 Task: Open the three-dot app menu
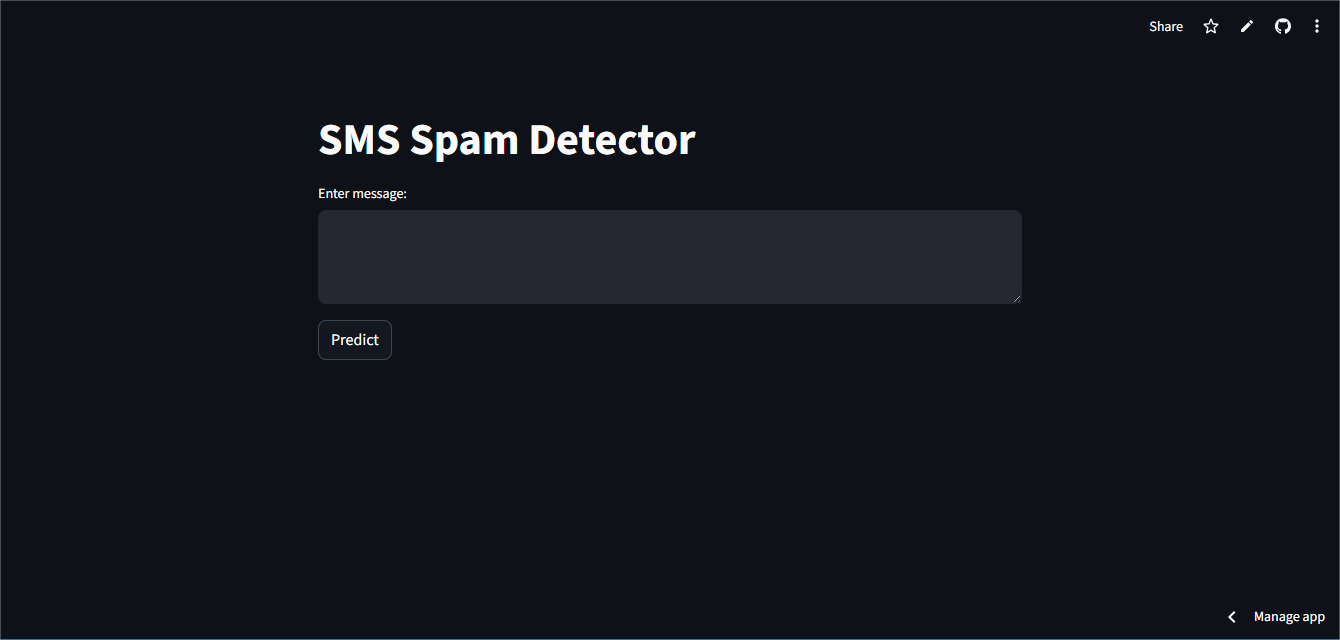tap(1317, 27)
